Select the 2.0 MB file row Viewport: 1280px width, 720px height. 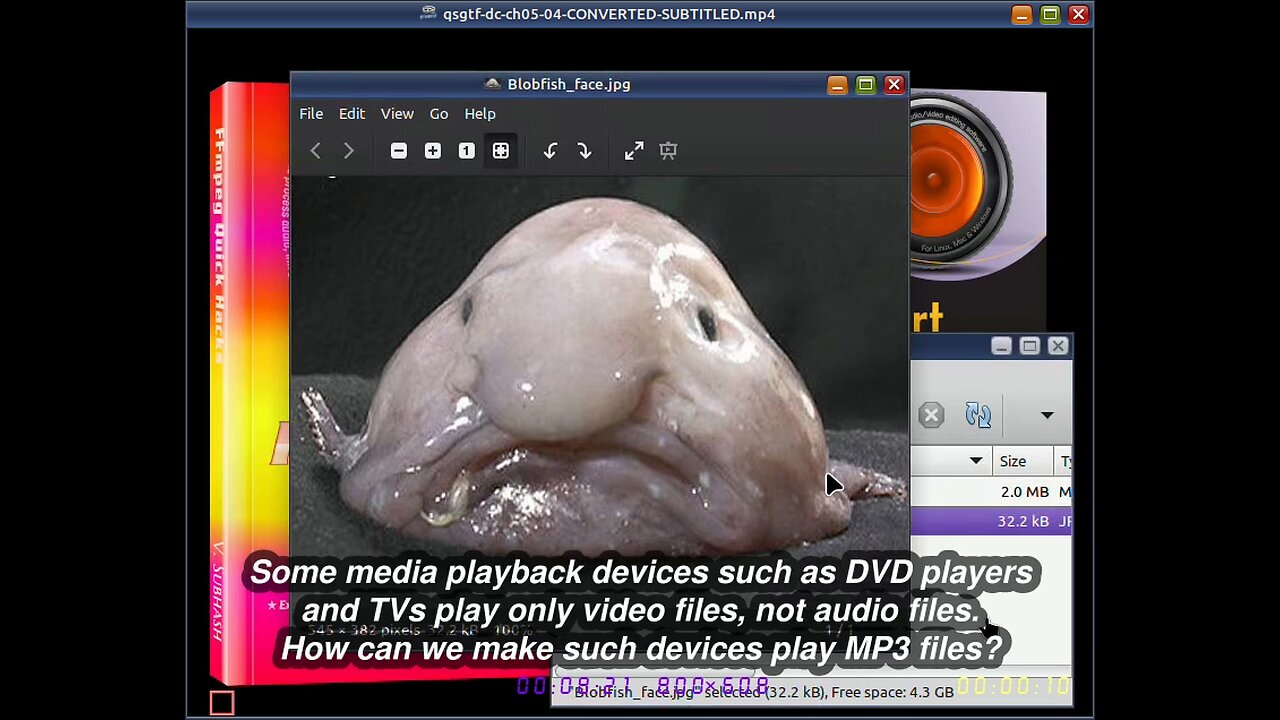coord(991,492)
